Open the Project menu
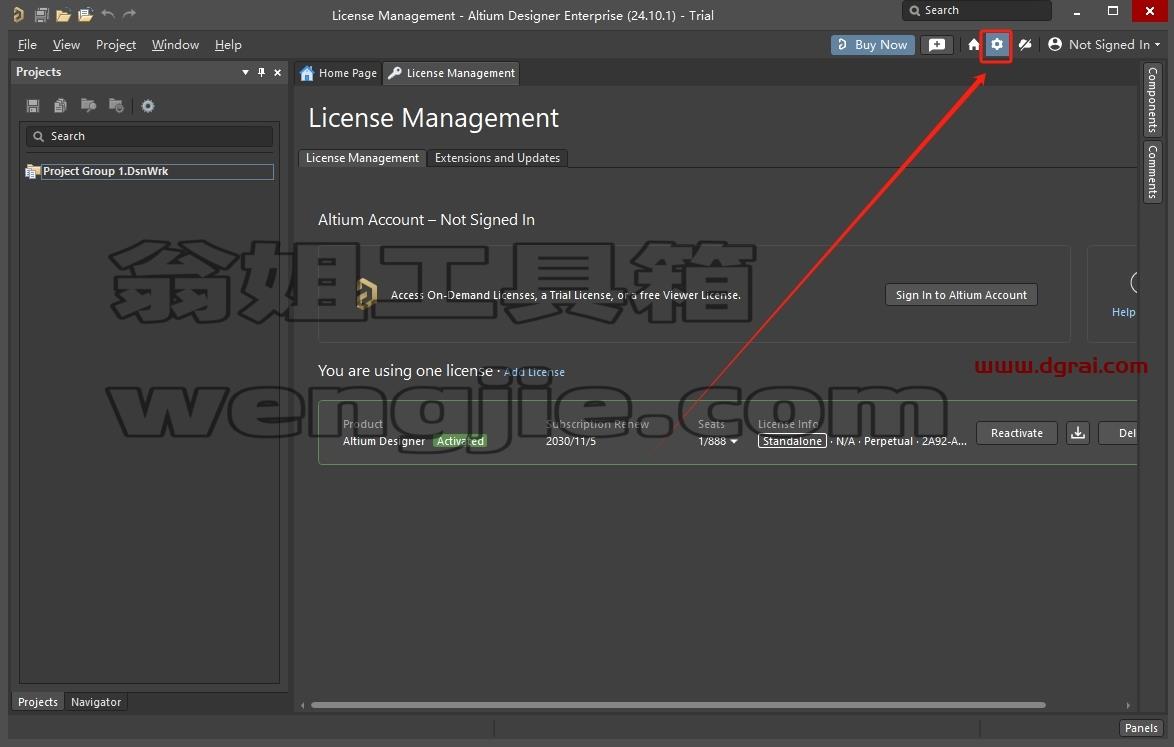1174x747 pixels. [115, 45]
